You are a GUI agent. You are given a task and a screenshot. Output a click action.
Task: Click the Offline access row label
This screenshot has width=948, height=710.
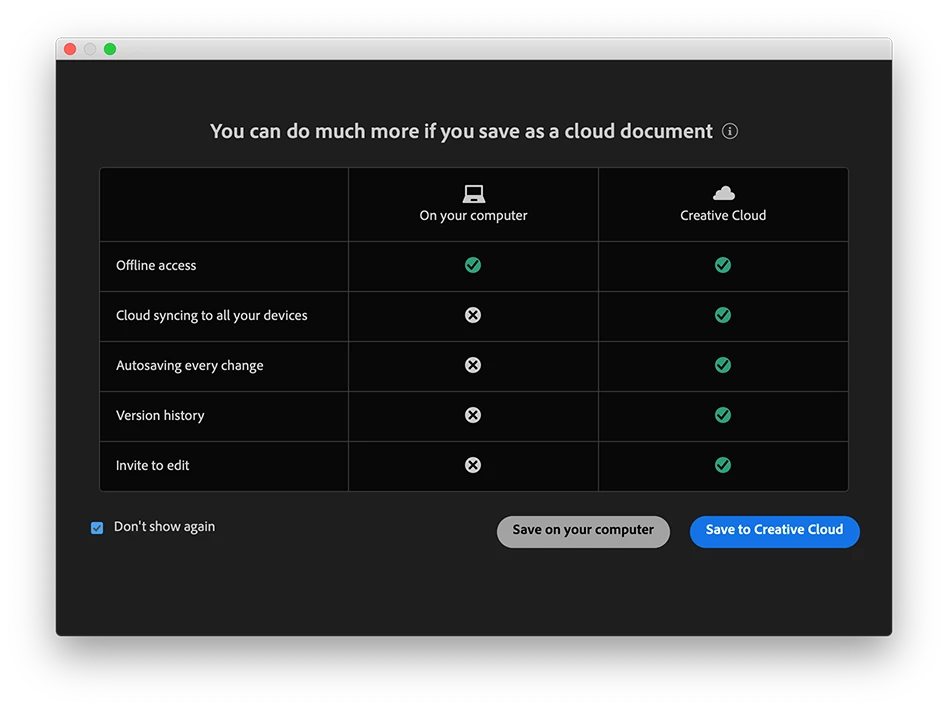[x=156, y=265]
